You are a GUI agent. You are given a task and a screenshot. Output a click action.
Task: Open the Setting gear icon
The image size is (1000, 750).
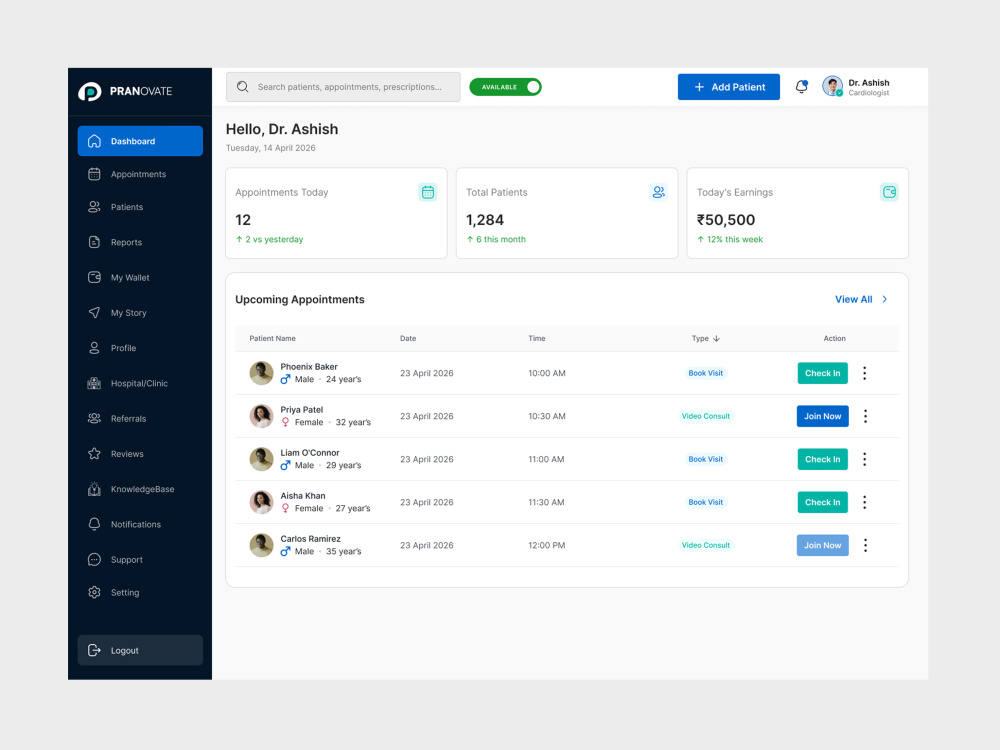pyautogui.click(x=94, y=592)
